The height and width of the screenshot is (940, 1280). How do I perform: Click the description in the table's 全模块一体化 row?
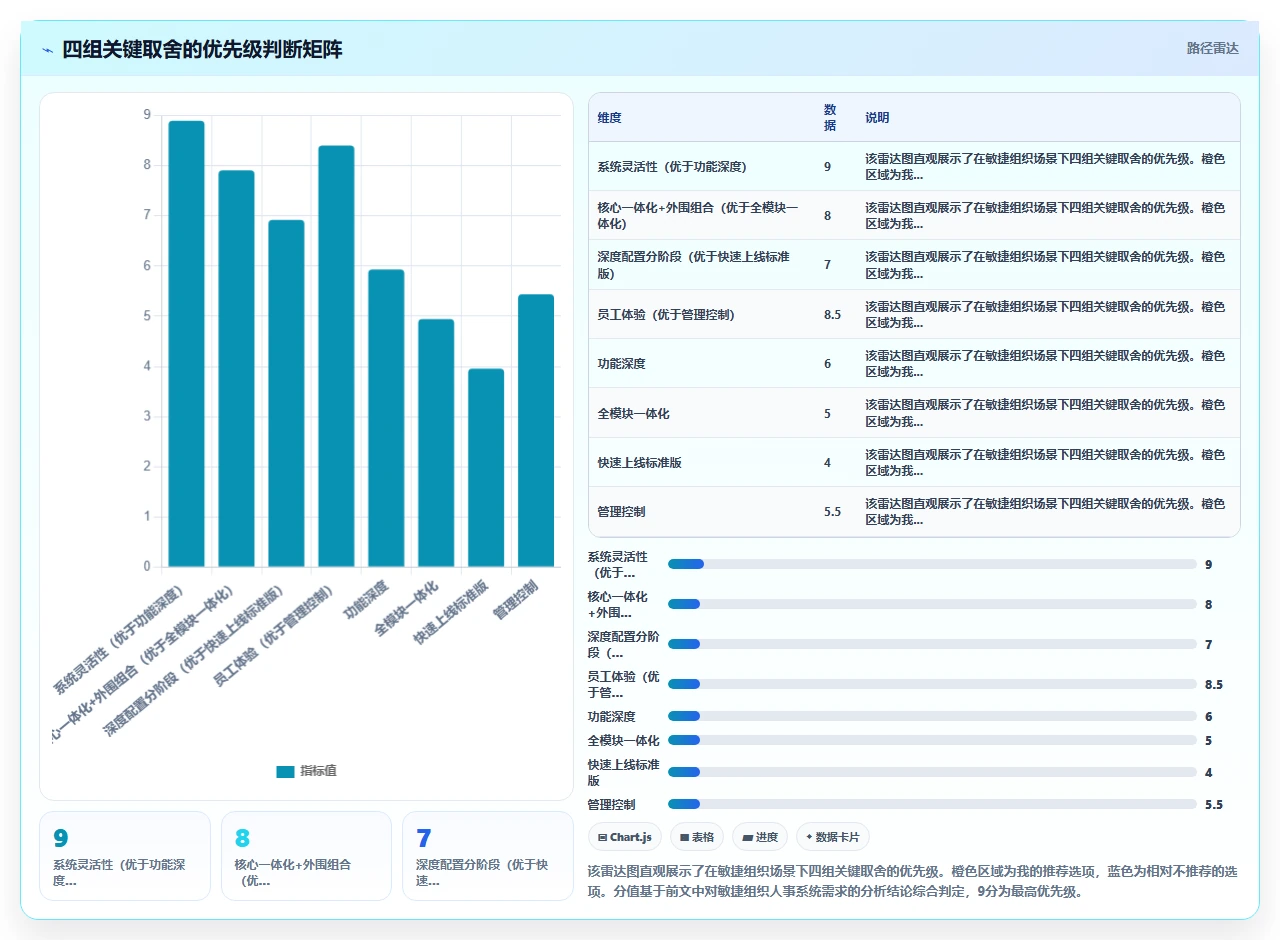click(x=1045, y=413)
